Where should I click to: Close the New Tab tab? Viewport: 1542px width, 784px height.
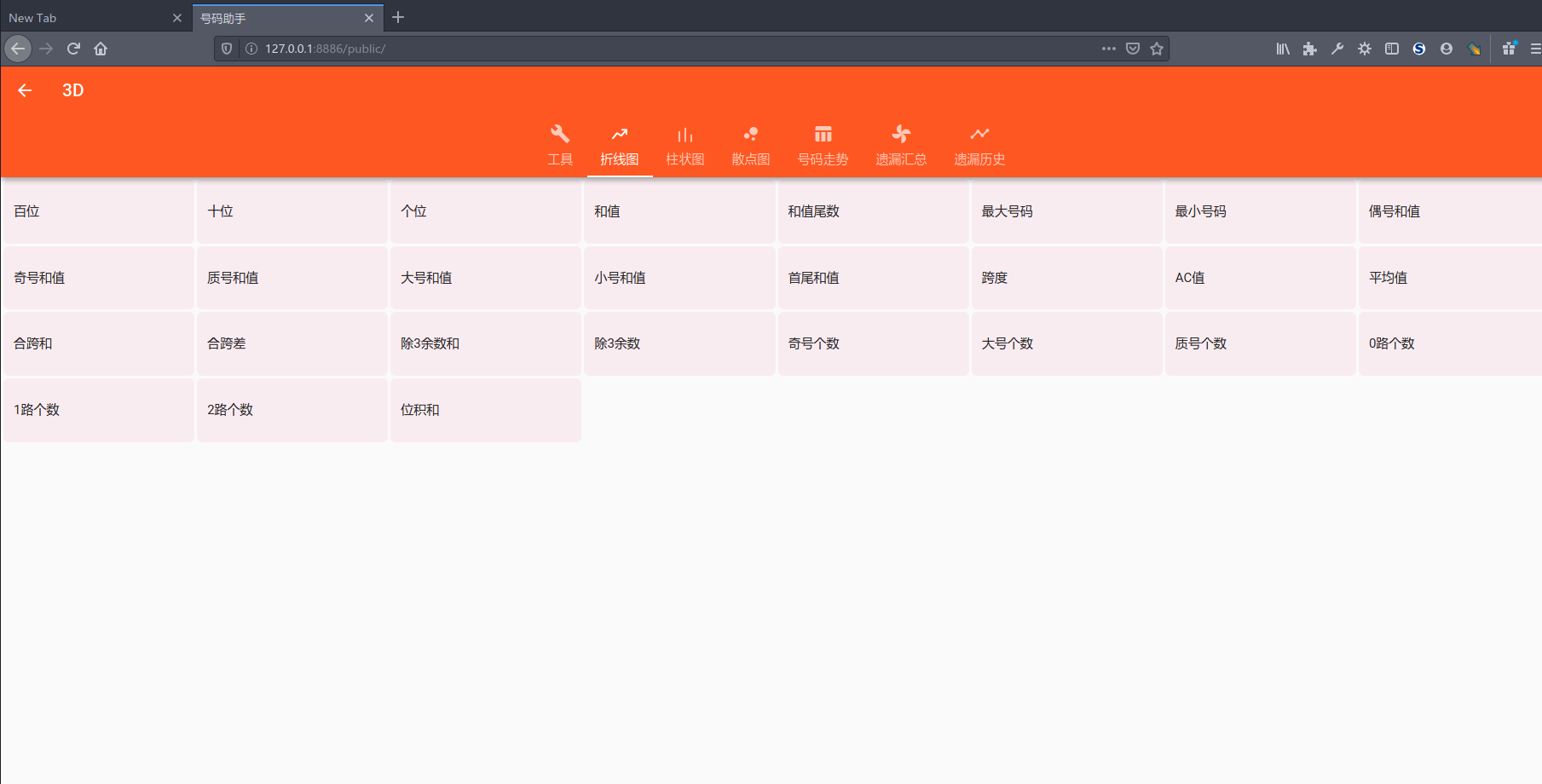177,18
